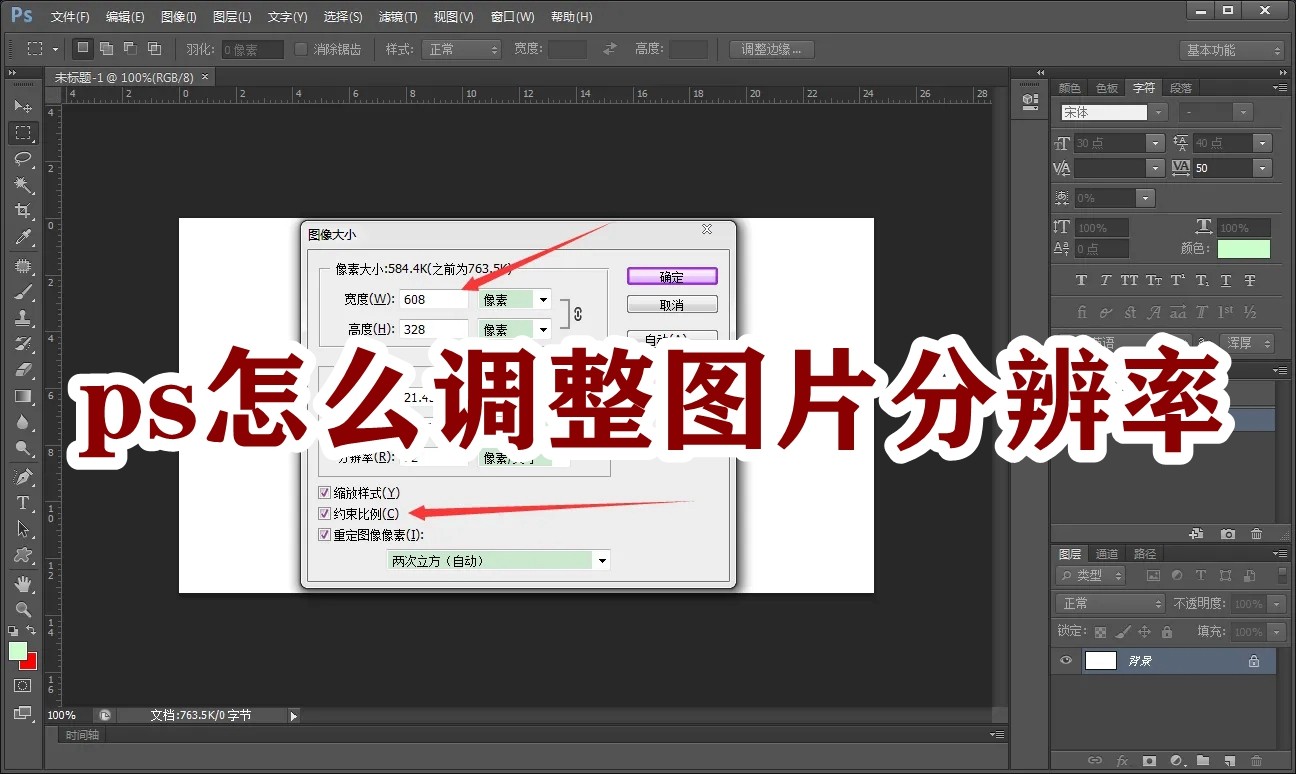This screenshot has width=1296, height=774.
Task: Open the 基本功能 workspace dropdown
Action: coord(1232,50)
